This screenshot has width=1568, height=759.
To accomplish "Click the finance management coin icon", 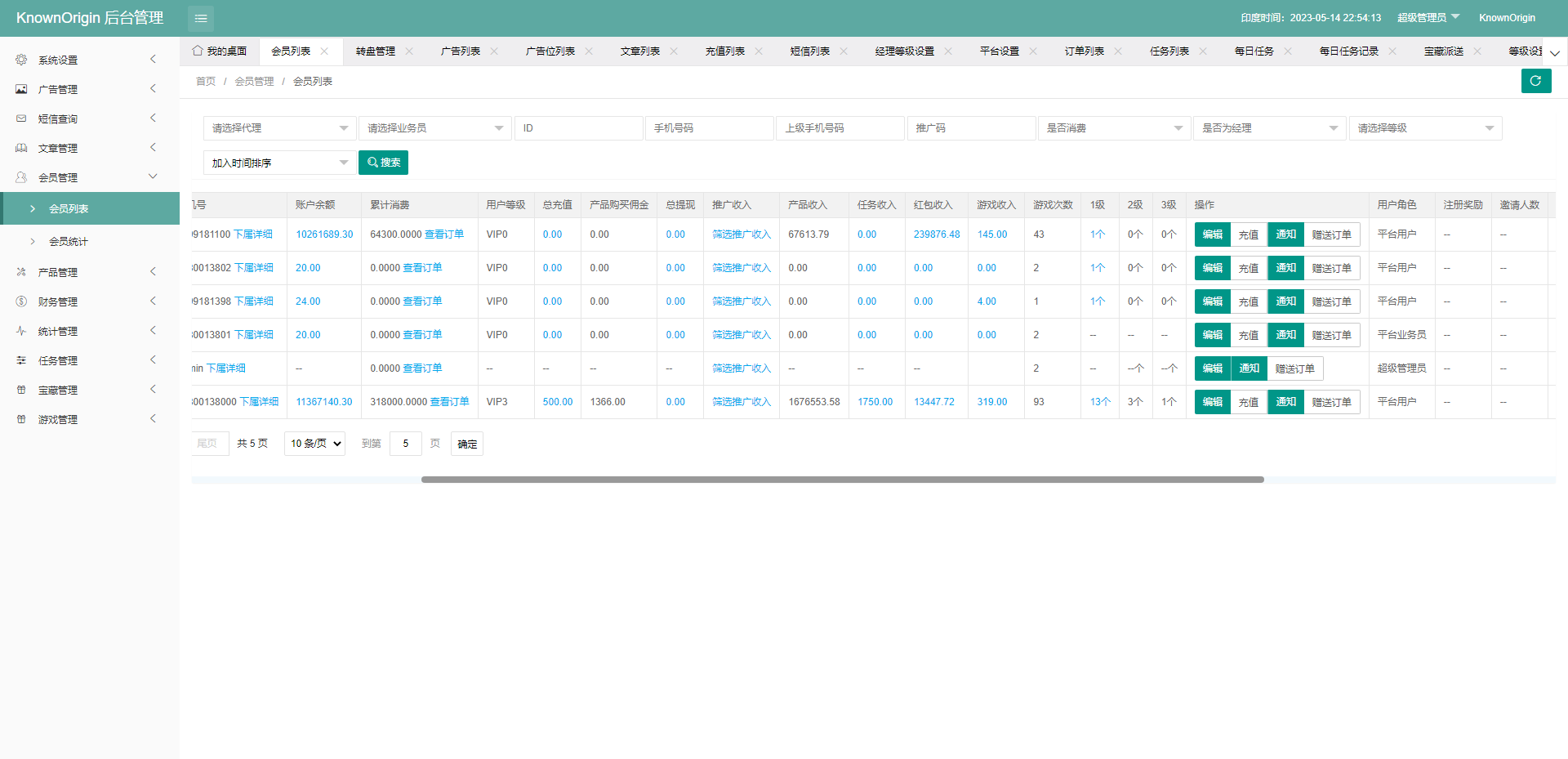I will [21, 301].
